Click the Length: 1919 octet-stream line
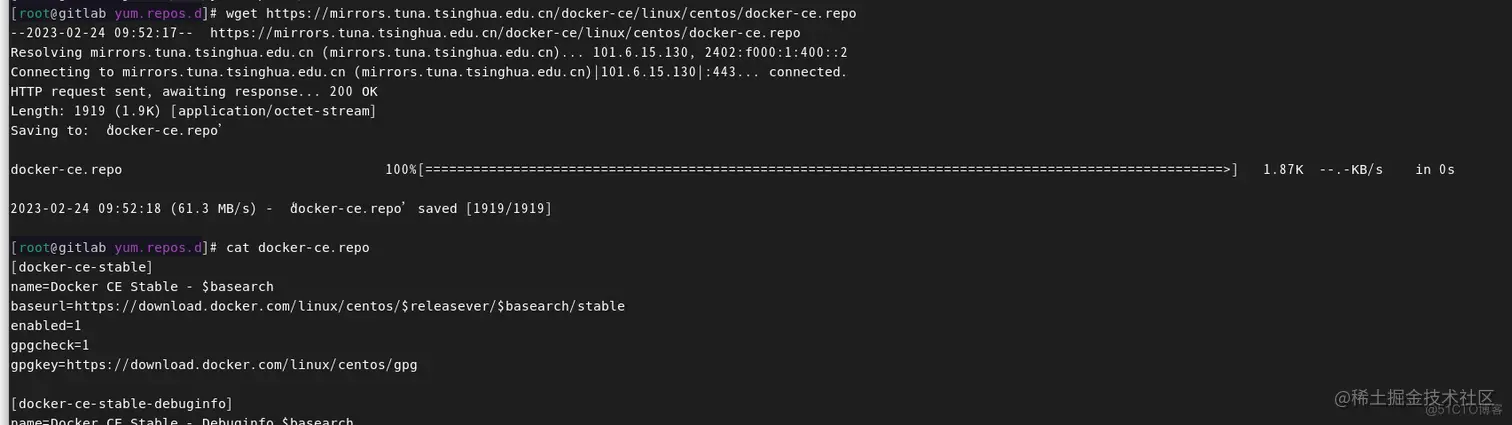The image size is (1512, 425). pos(194,111)
